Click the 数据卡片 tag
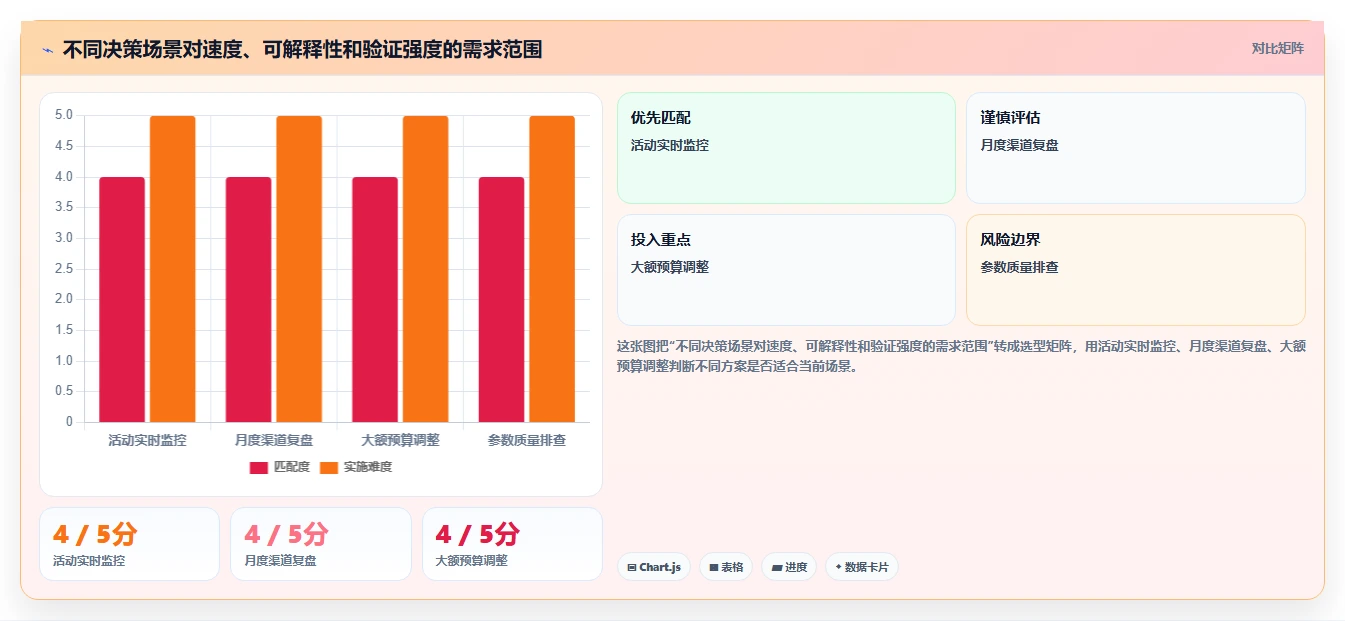Image resolution: width=1345 pixels, height=621 pixels. (862, 567)
